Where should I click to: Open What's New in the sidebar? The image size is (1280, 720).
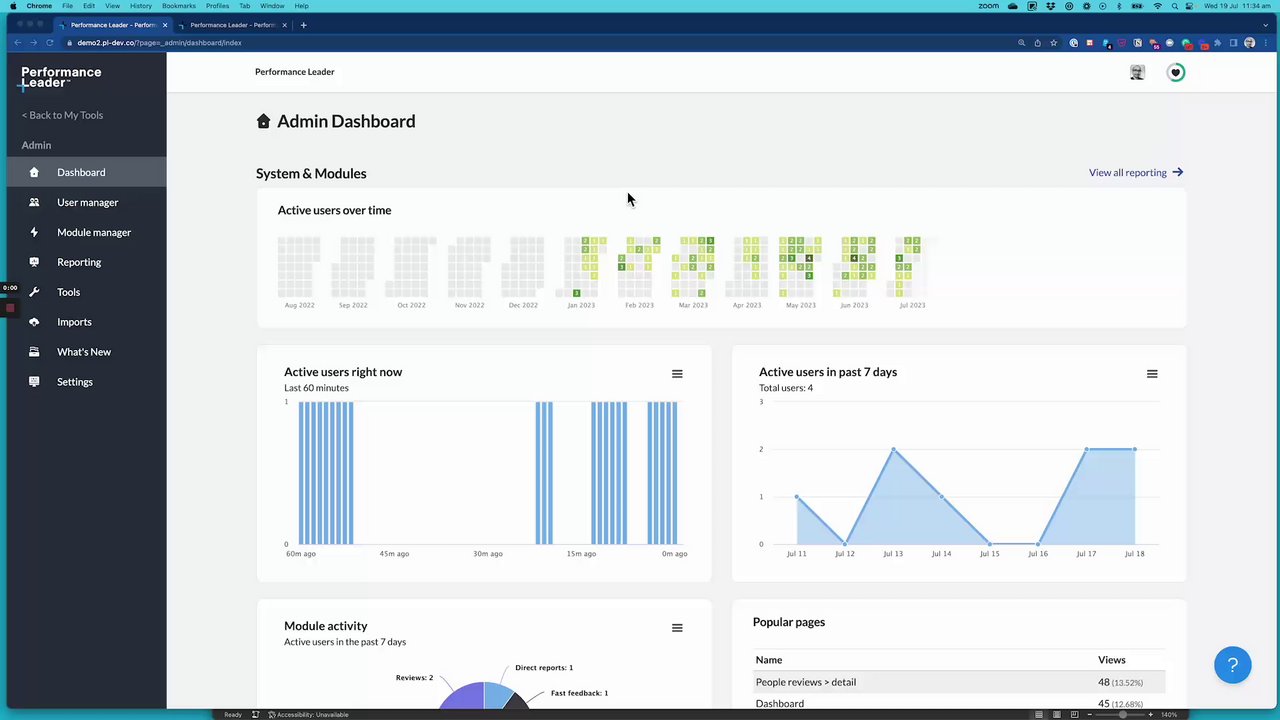[84, 352]
